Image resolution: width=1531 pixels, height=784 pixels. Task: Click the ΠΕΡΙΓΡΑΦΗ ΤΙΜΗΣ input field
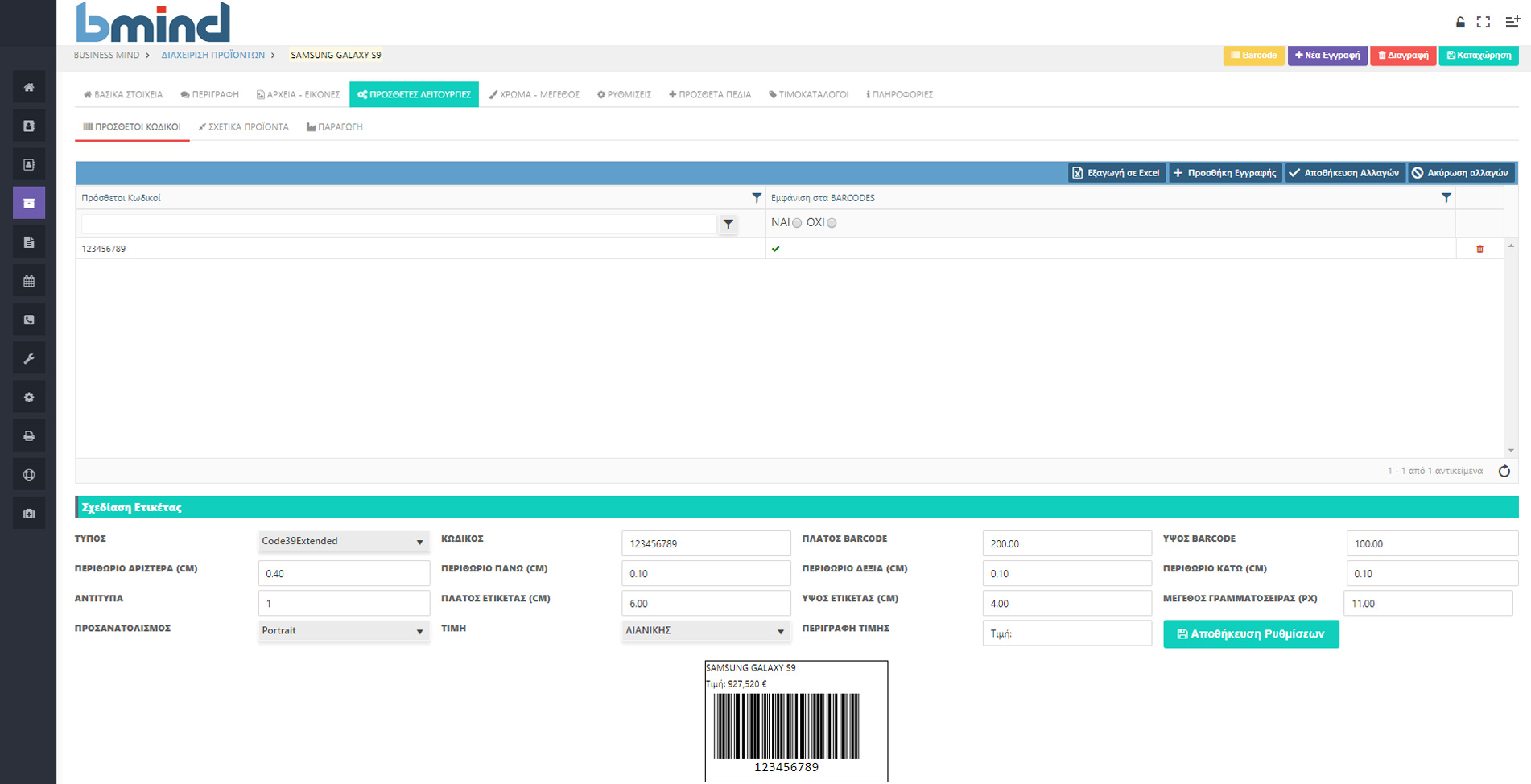[x=1067, y=633]
